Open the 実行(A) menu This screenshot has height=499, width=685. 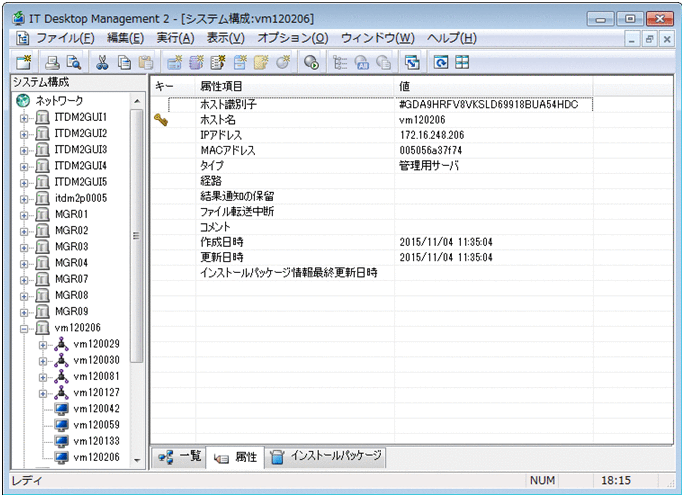[x=176, y=38]
